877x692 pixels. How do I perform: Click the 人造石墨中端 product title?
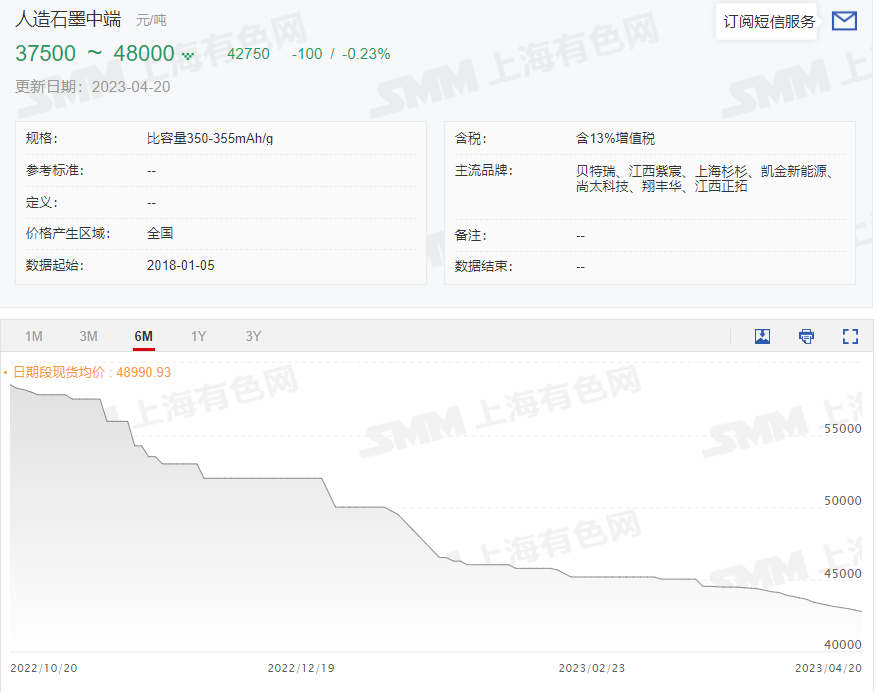68,19
